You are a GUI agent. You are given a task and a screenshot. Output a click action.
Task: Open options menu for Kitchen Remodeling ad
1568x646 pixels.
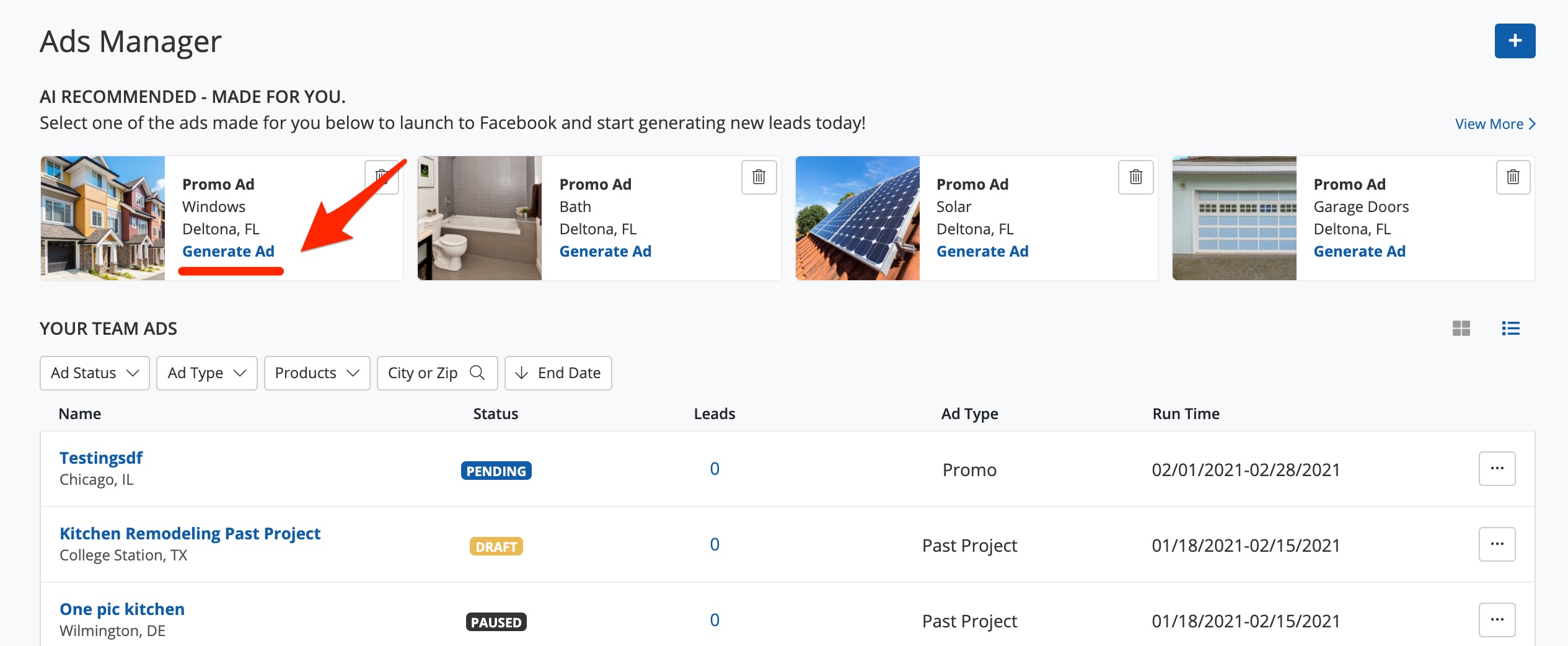coord(1497,544)
